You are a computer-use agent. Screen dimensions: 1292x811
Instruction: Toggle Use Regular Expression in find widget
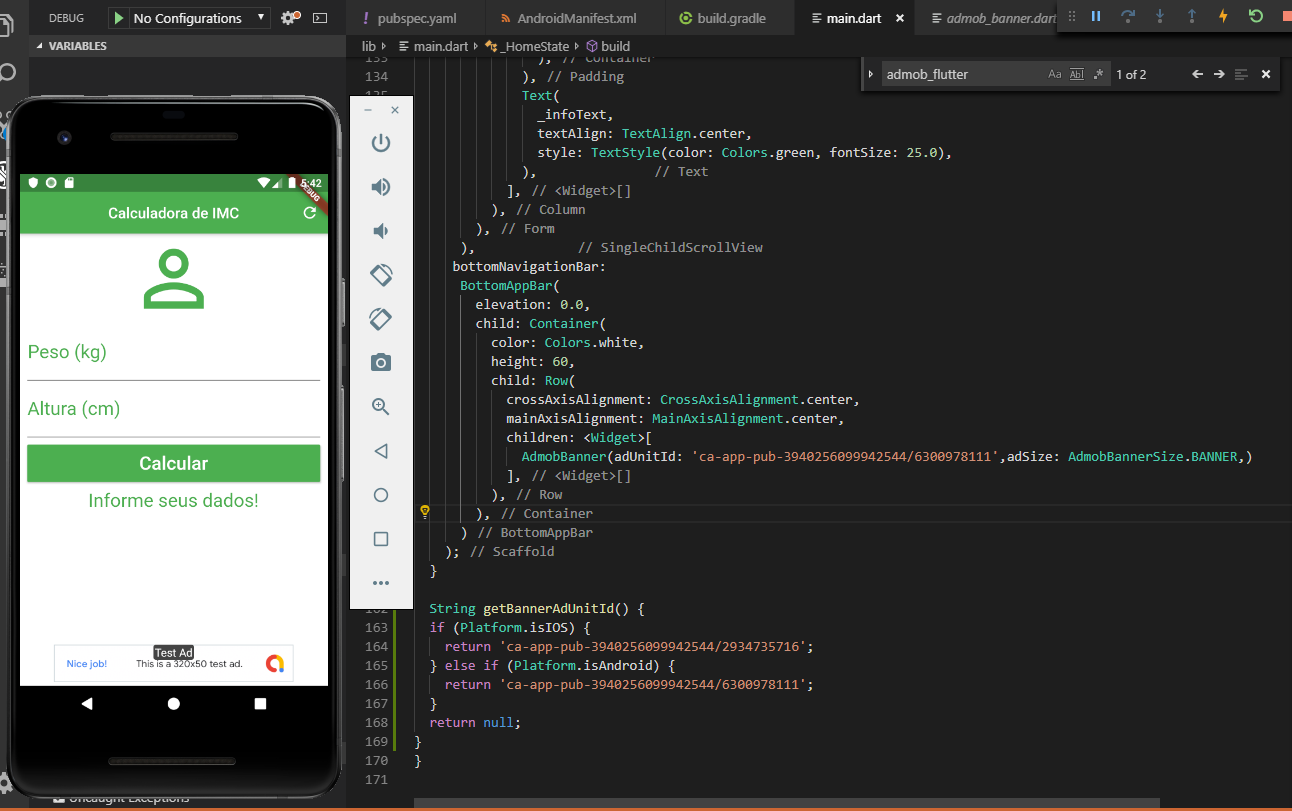pos(1098,74)
